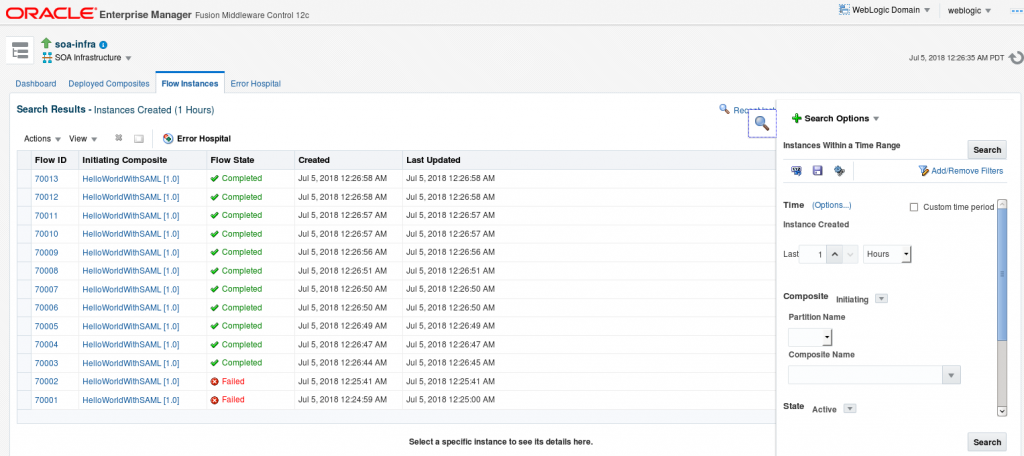Open the weblogic user menu
This screenshot has height=456, width=1024.
pos(969,10)
